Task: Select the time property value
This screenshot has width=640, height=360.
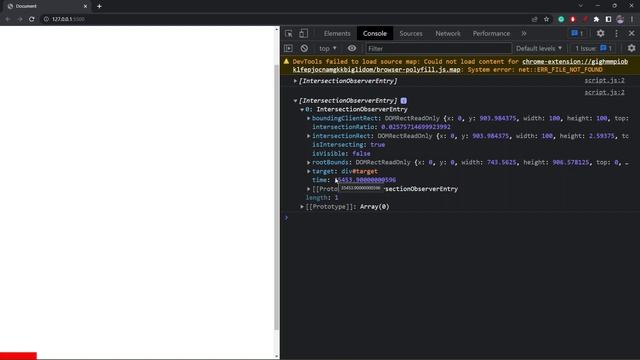Action: 366,180
